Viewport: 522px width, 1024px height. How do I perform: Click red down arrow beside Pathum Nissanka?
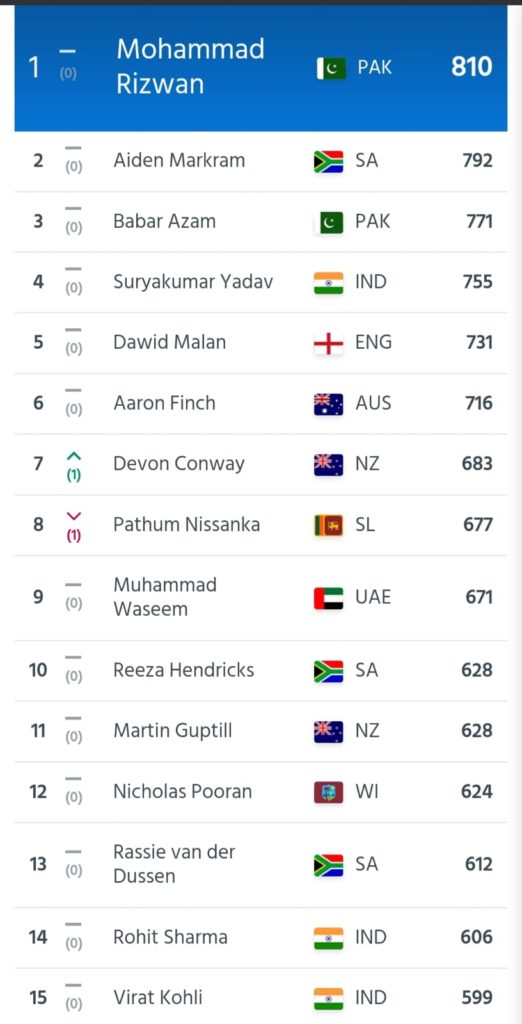pyautogui.click(x=74, y=517)
